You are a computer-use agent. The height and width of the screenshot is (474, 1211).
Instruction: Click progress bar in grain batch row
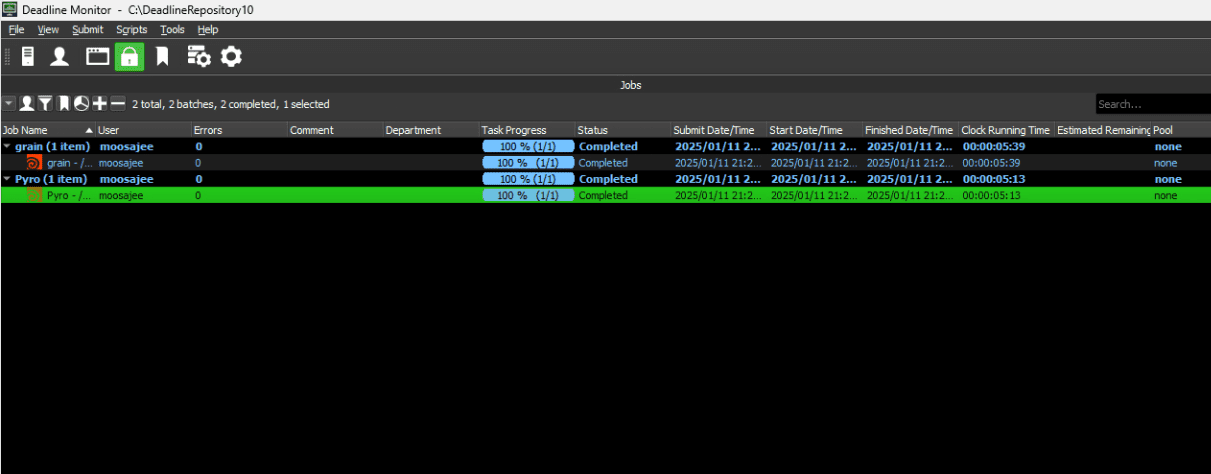point(528,147)
